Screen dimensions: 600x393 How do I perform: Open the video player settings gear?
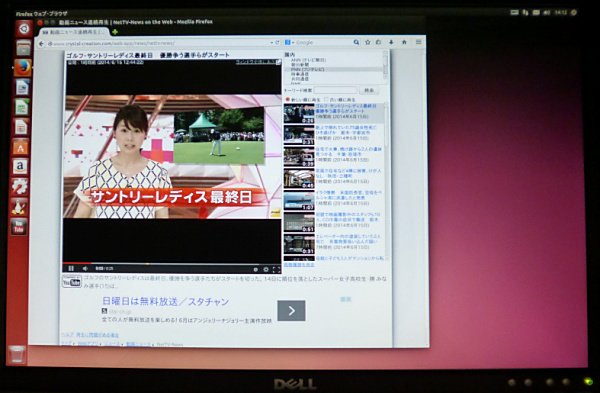click(266, 269)
